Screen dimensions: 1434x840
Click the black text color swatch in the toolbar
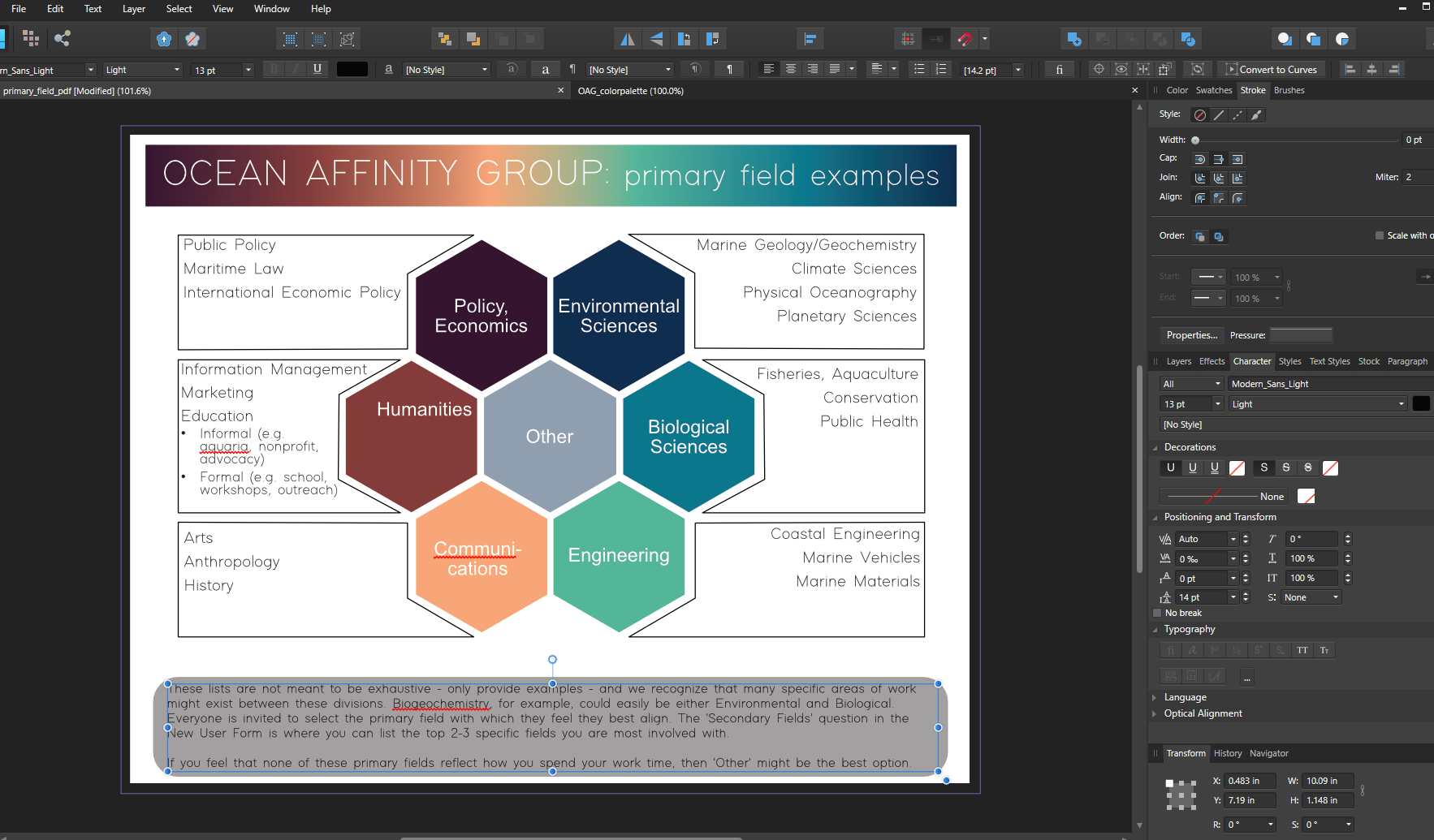[352, 70]
